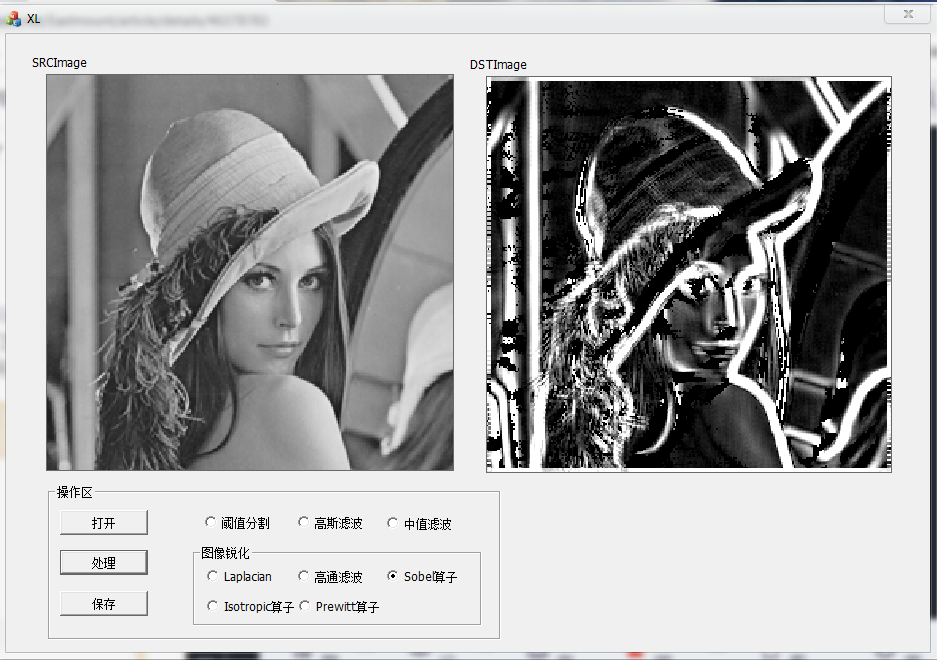Click the 打开 button to open an image
The image size is (937, 660).
(x=103, y=522)
